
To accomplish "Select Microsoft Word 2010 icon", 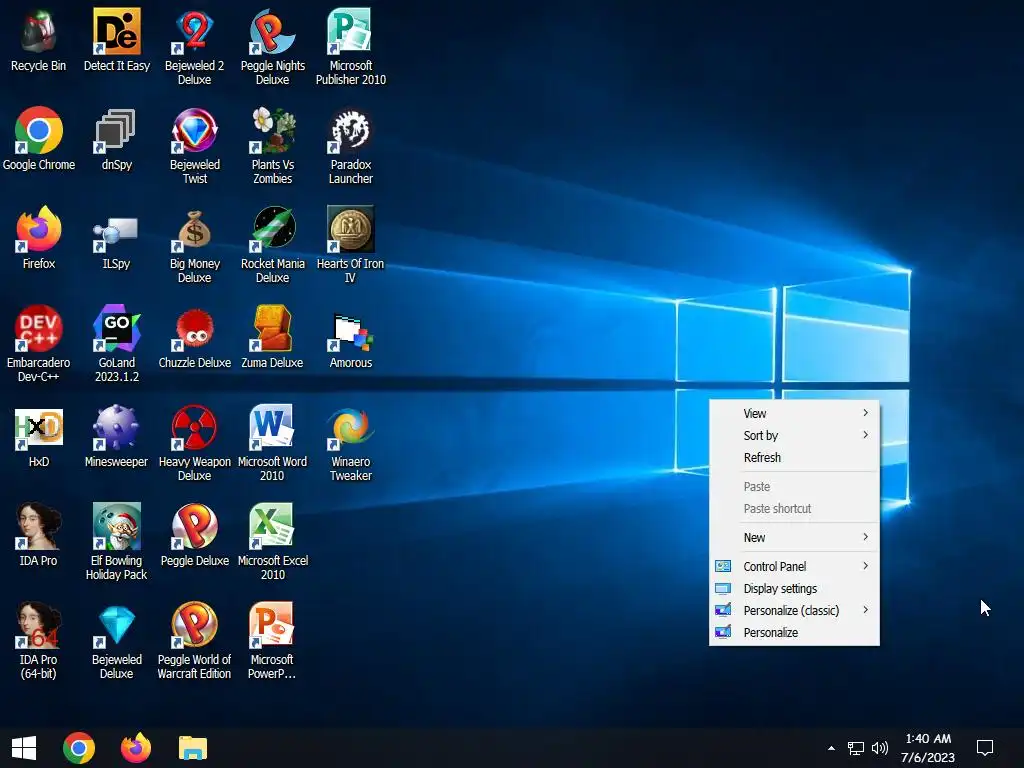I will point(272,443).
